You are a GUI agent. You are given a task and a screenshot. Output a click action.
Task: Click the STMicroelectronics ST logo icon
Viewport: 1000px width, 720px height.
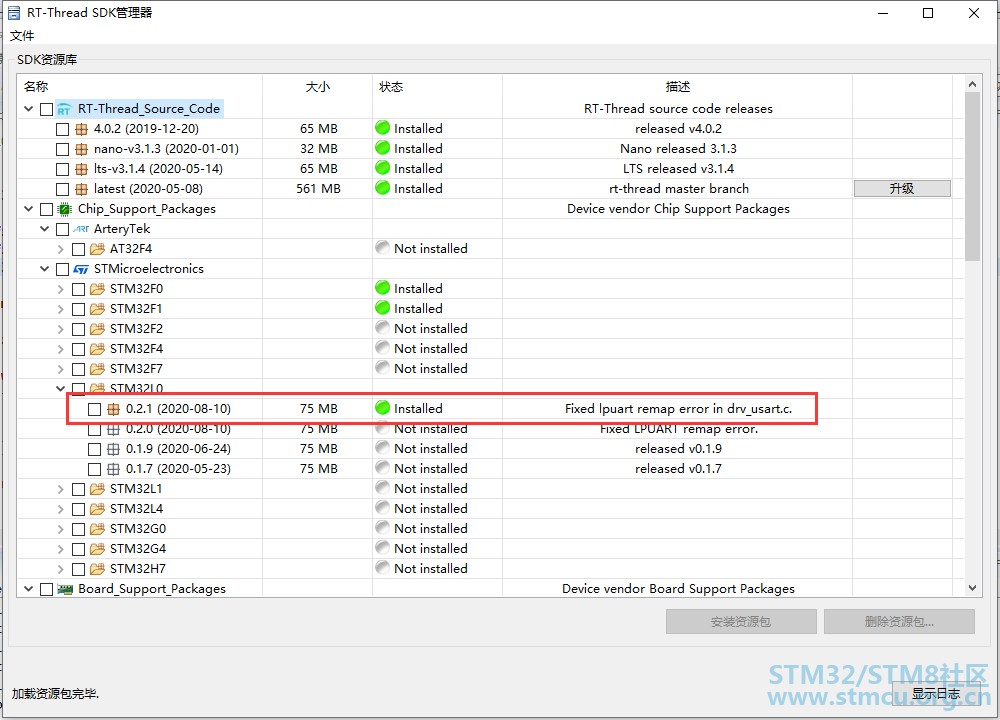click(x=81, y=269)
